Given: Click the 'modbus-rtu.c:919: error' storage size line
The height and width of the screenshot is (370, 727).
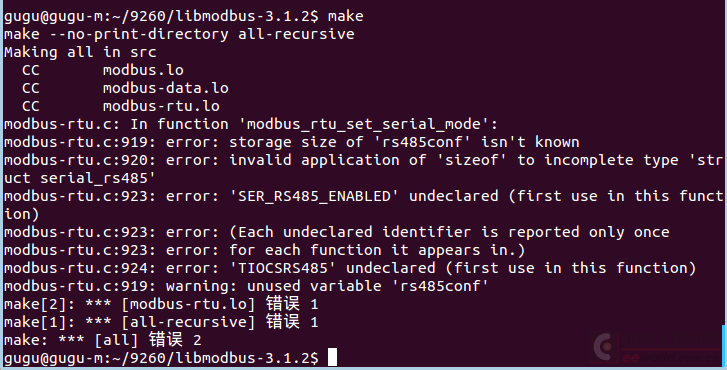Looking at the screenshot, I should (x=292, y=142).
